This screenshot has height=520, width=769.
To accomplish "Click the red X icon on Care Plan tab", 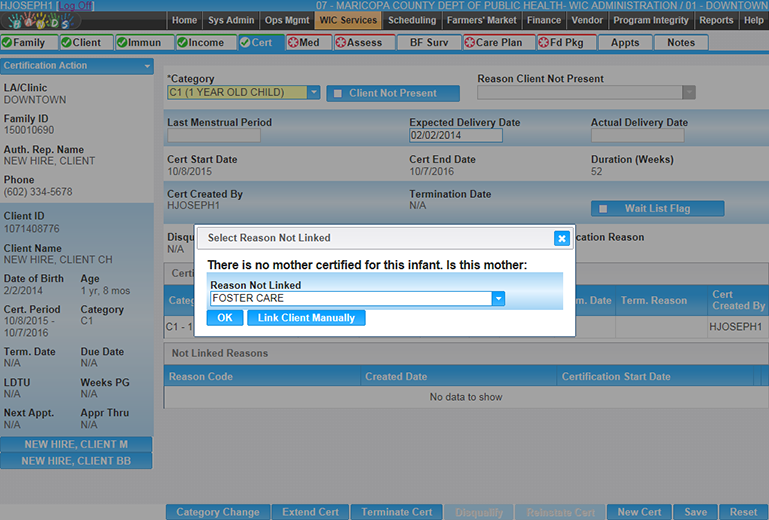I will (x=470, y=43).
